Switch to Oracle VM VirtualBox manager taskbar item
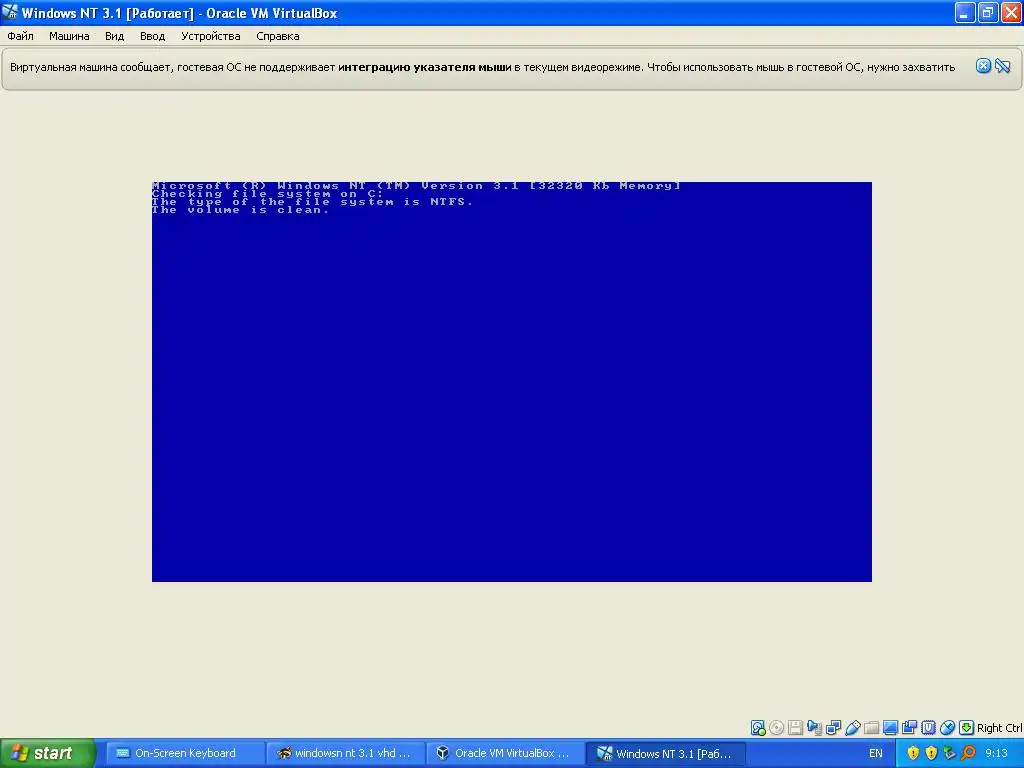 tap(505, 753)
